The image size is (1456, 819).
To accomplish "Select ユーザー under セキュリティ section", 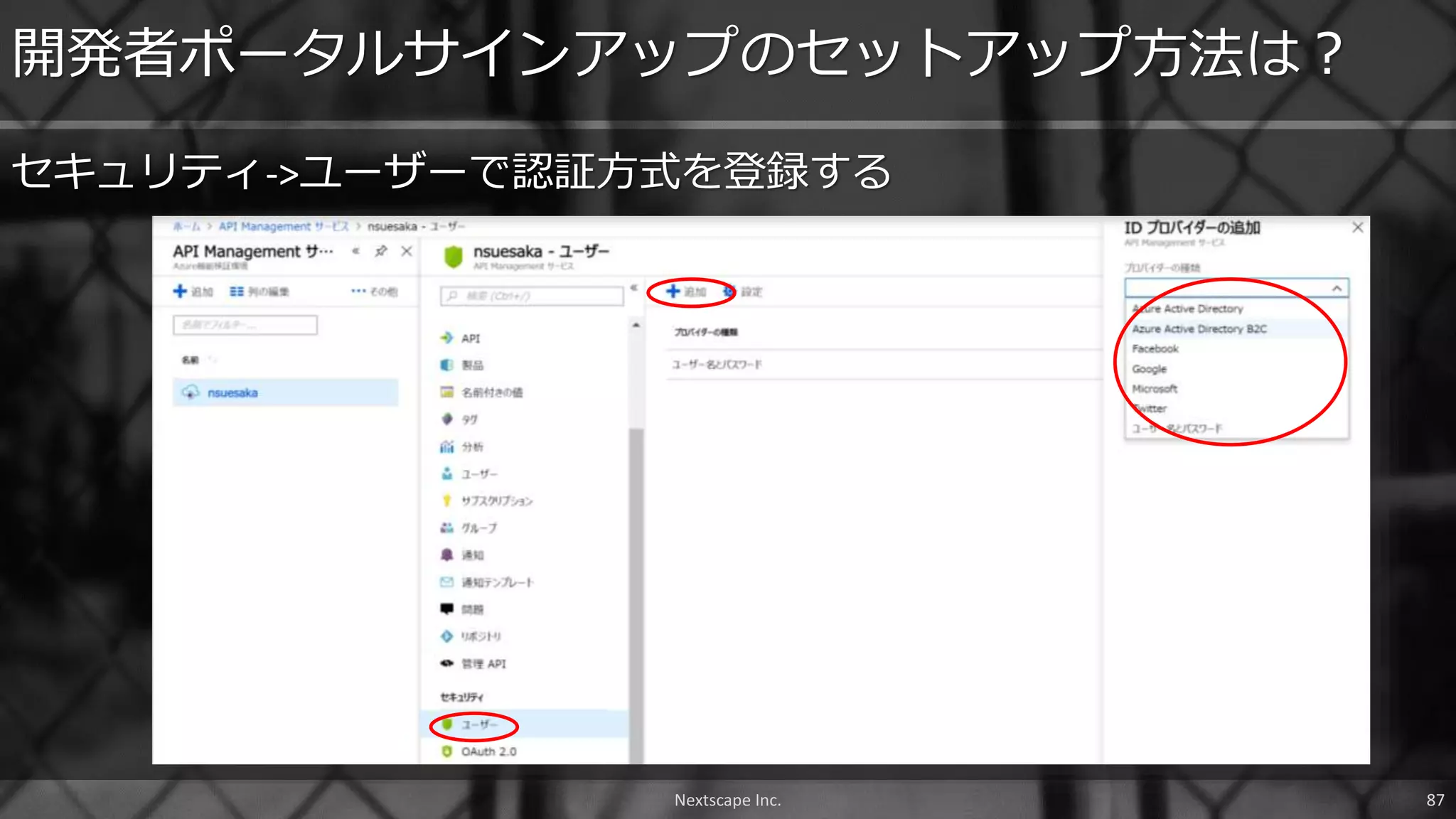I will tap(524, 724).
